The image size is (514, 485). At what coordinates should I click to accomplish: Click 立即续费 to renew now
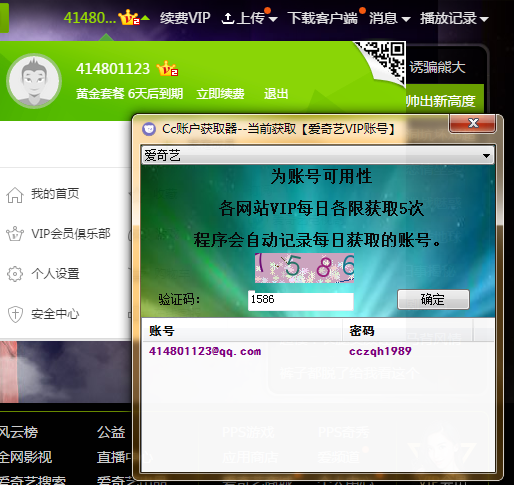[220, 94]
